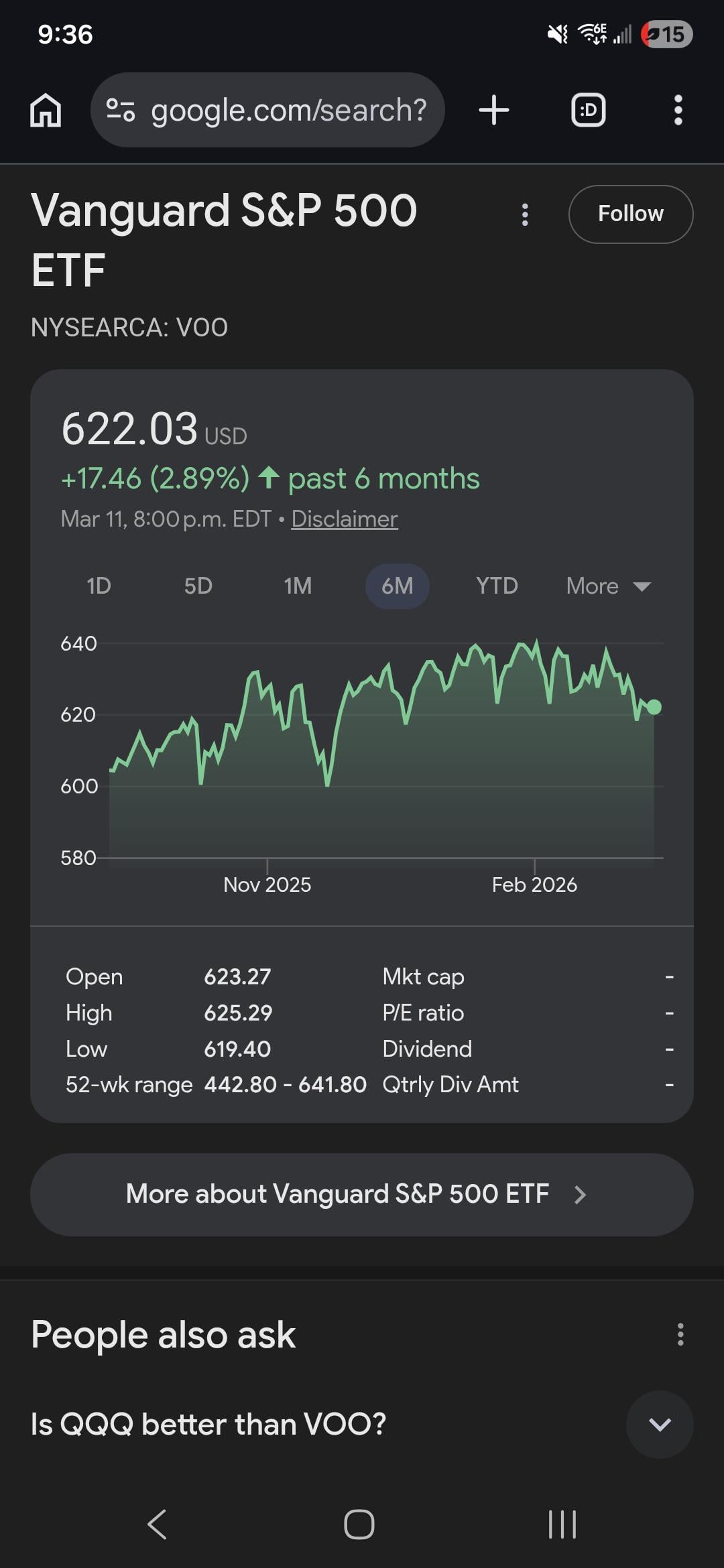Tap site info icon in address bar

(x=121, y=111)
